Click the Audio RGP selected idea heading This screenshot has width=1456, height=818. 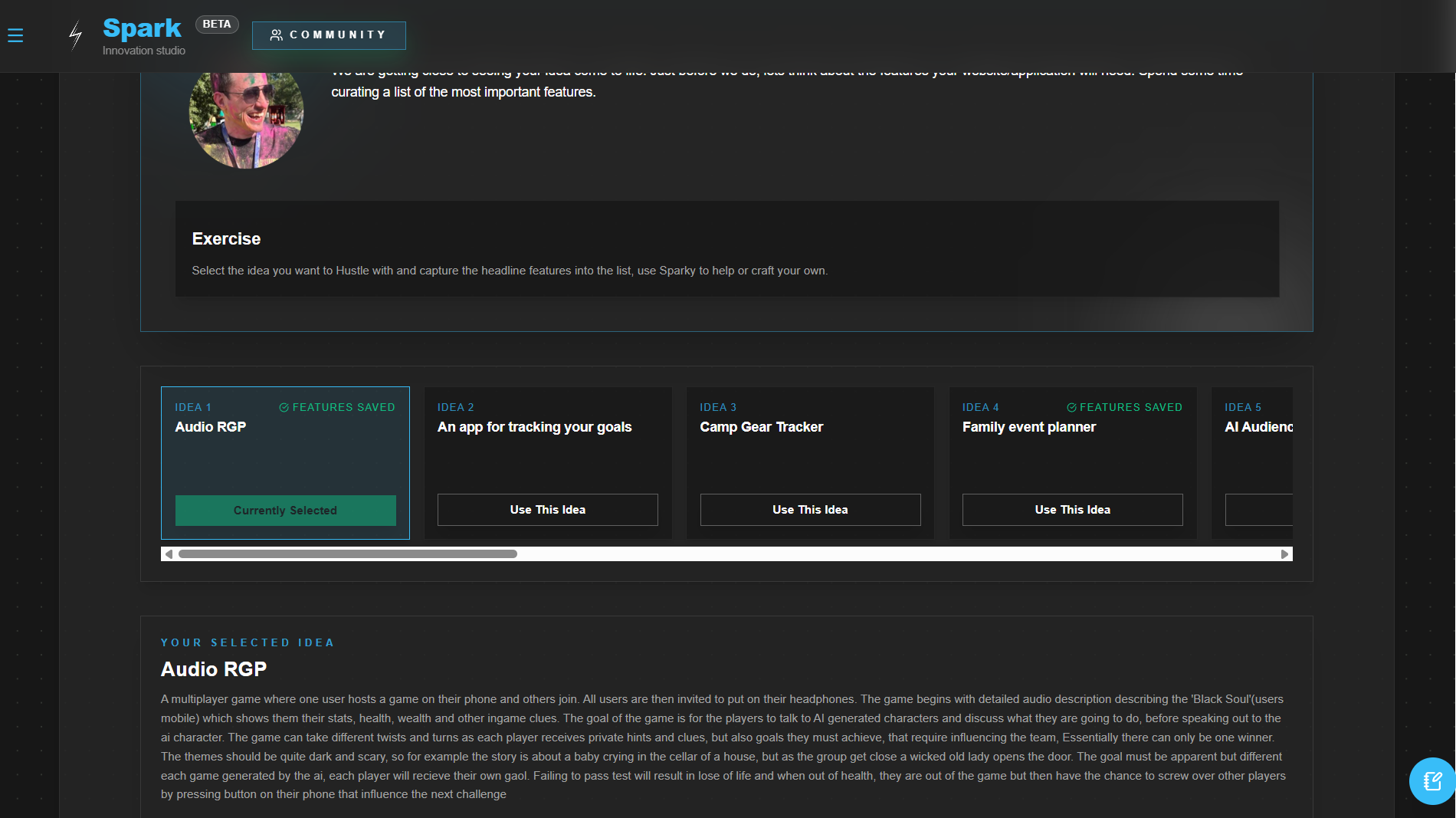point(214,669)
